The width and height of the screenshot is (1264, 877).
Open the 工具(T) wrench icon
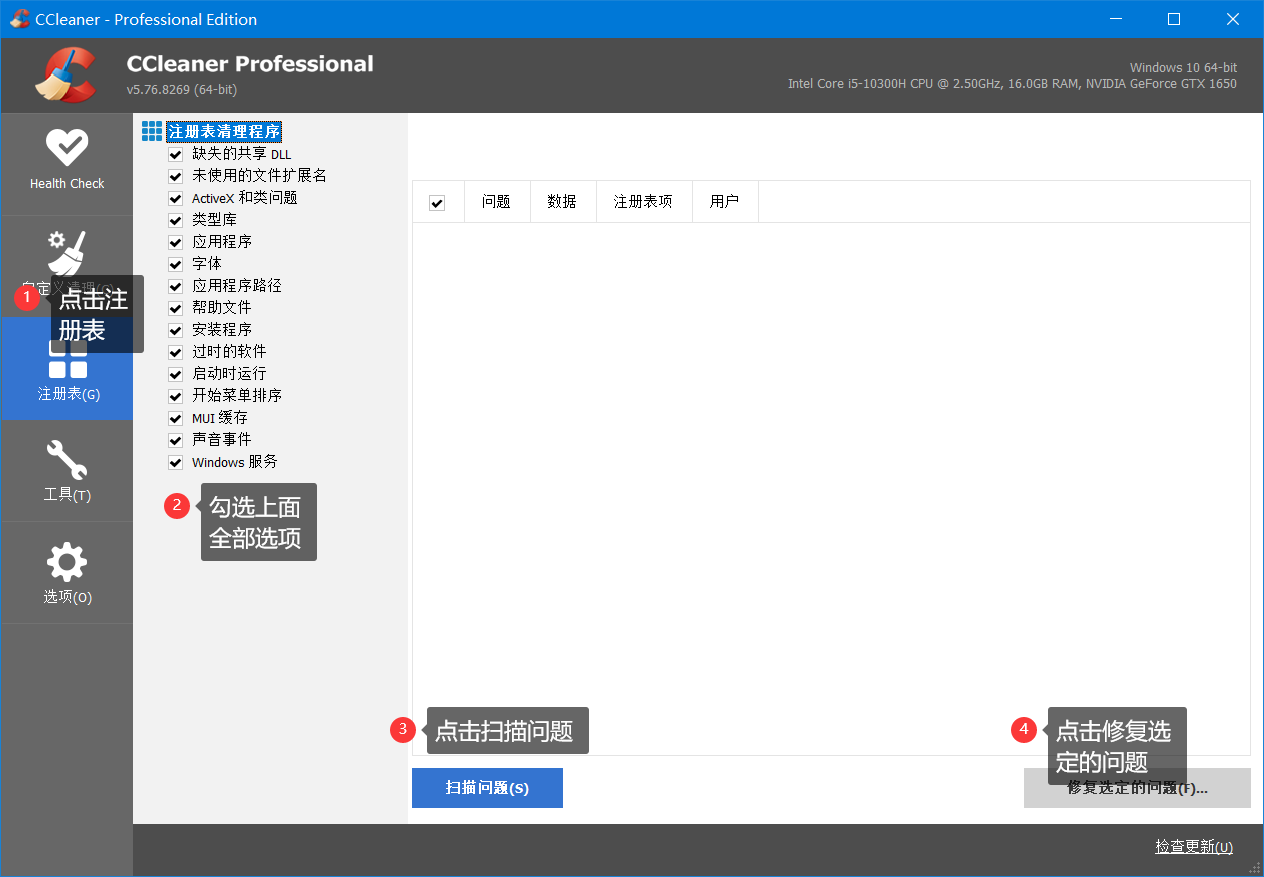click(x=67, y=460)
